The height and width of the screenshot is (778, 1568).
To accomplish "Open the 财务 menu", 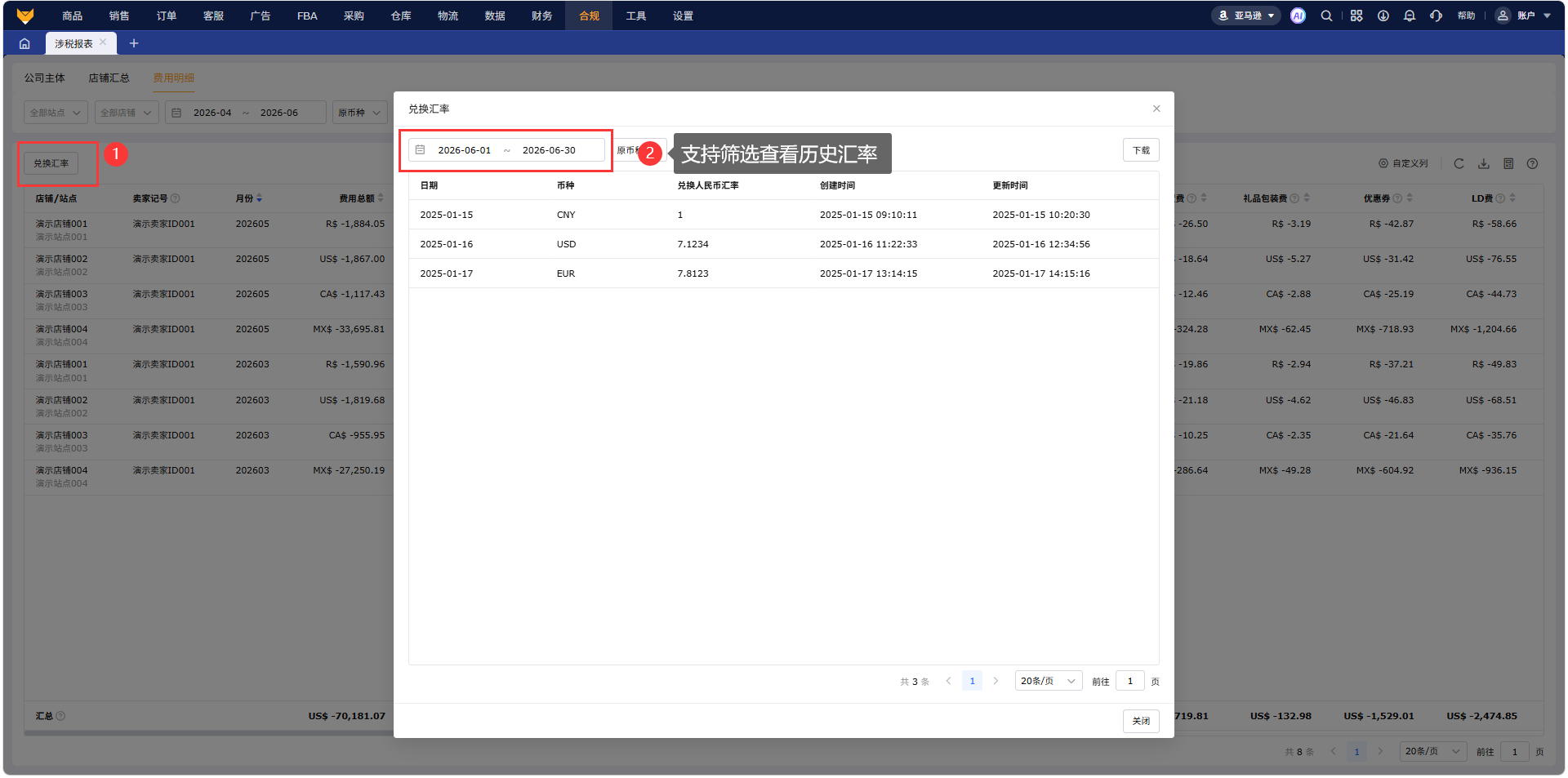I will coord(542,16).
